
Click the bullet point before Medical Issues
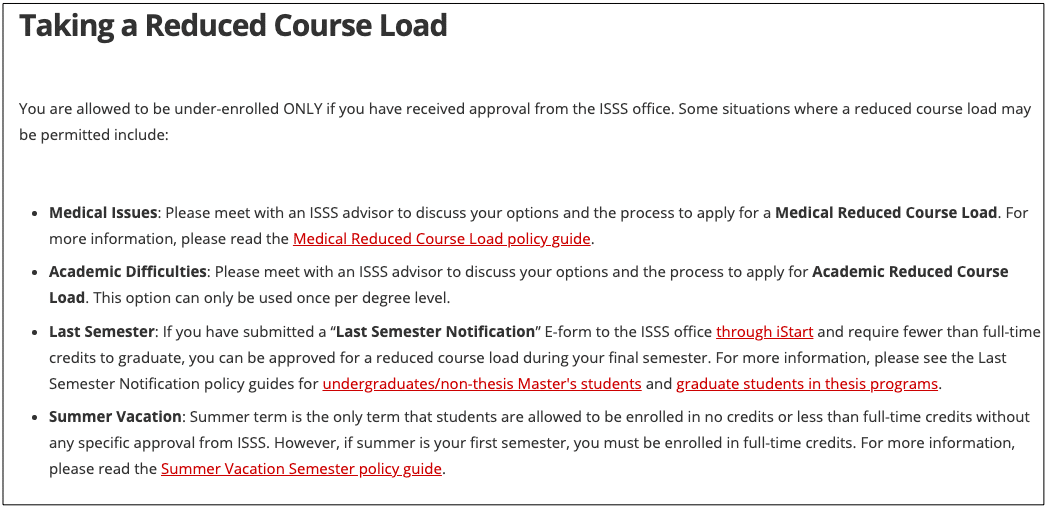(x=34, y=213)
